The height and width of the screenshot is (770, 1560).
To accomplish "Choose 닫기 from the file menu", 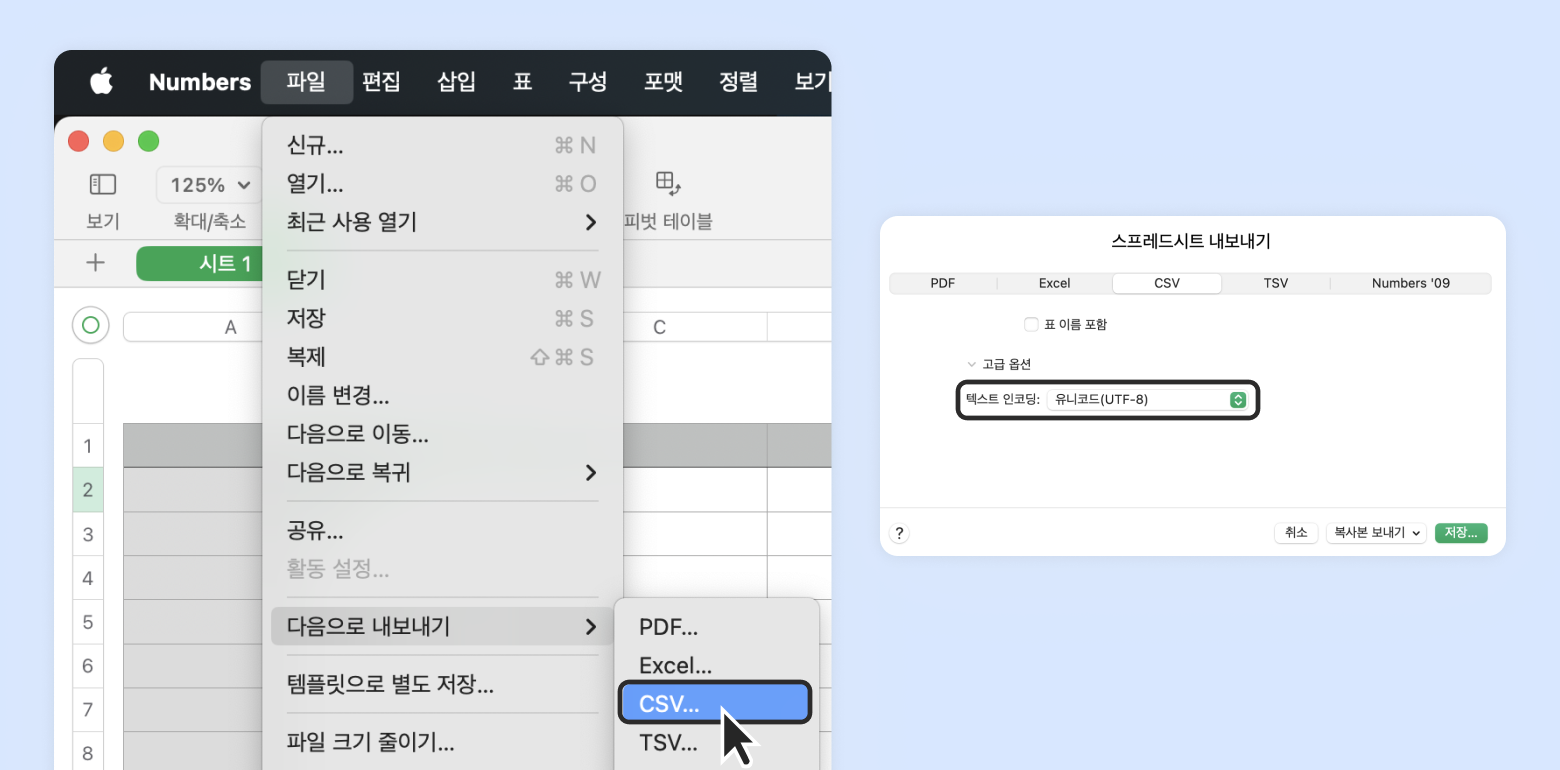I will pos(442,279).
